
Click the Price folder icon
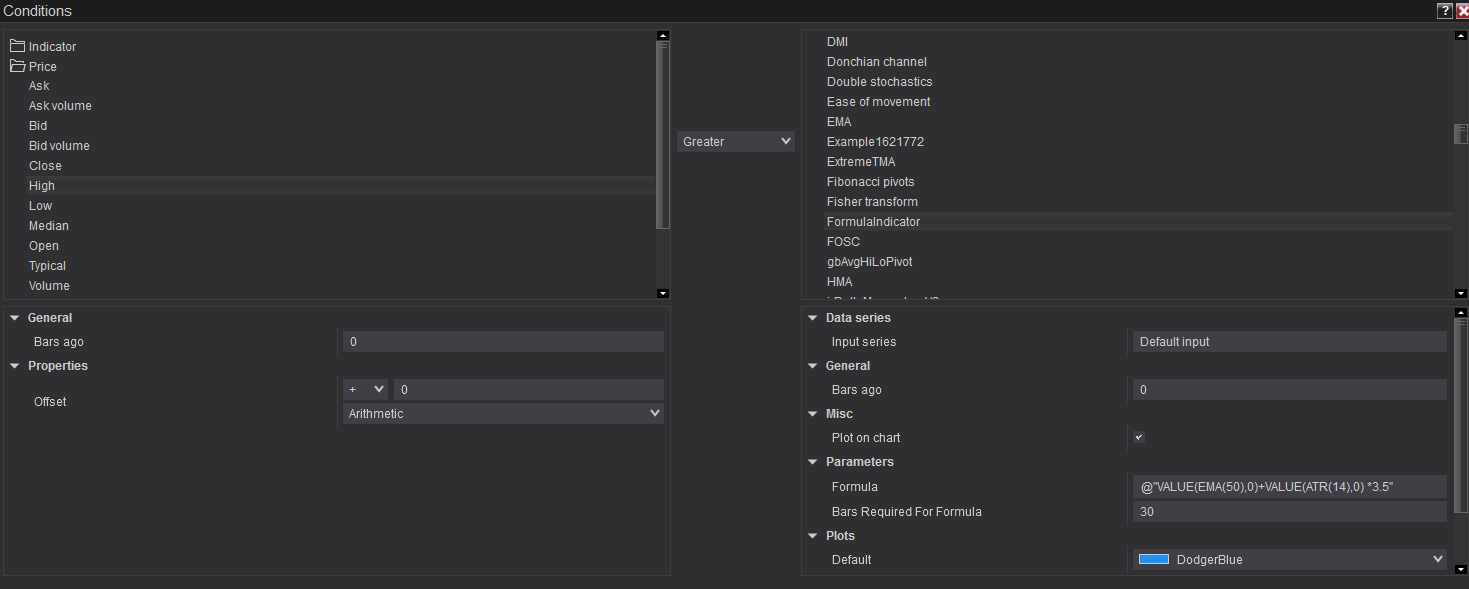pyautogui.click(x=17, y=66)
